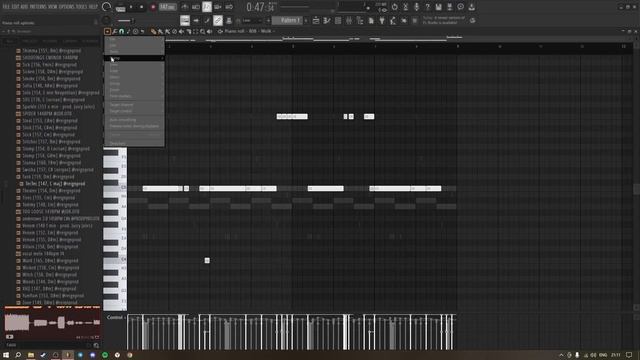Open File Explorer from the taskbar
This screenshot has width=640, height=360.
click(31, 355)
